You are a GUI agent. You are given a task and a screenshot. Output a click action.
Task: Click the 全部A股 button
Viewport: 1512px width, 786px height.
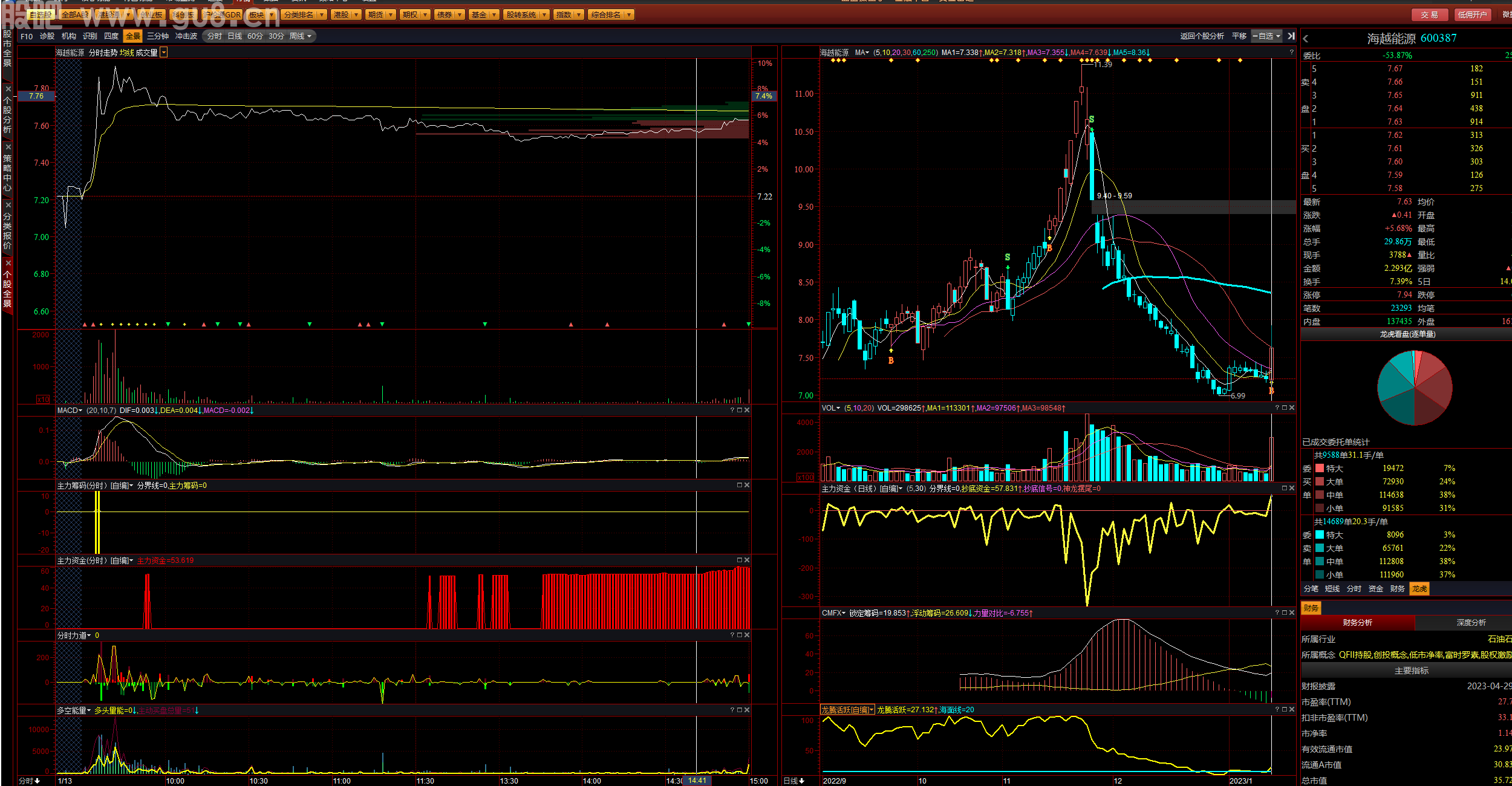tap(75, 15)
